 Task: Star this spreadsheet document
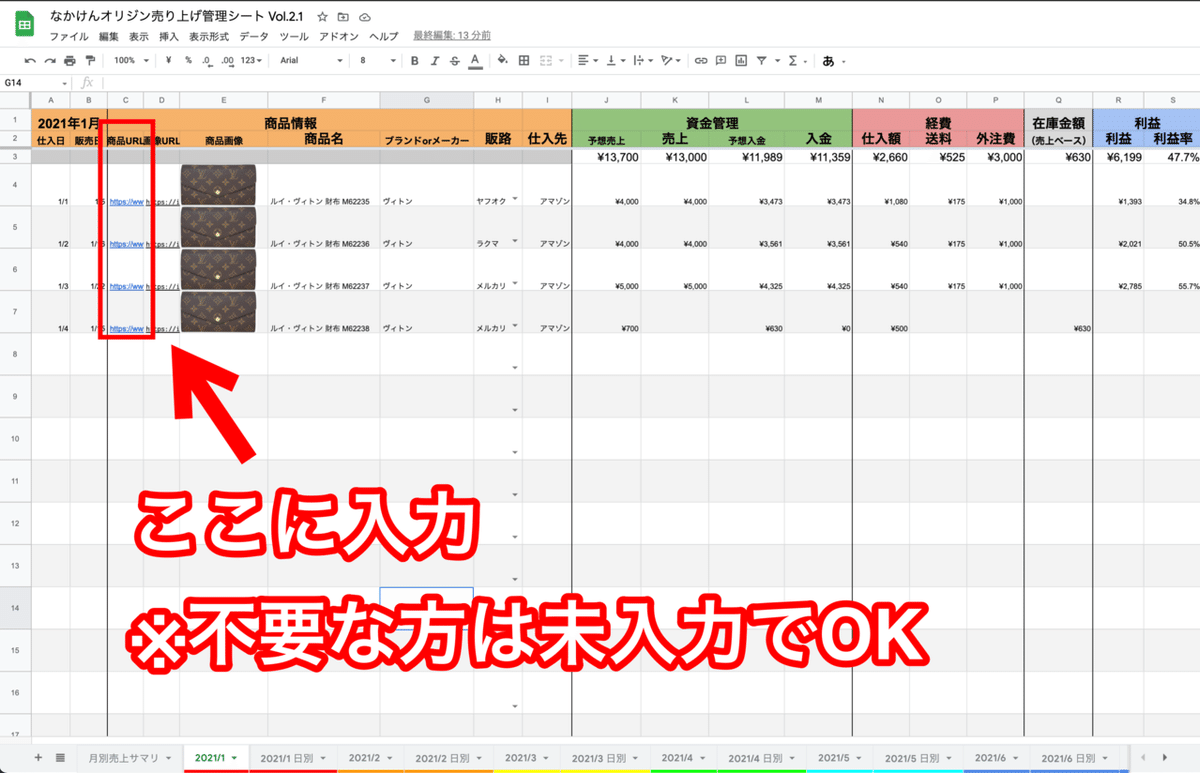pos(322,17)
